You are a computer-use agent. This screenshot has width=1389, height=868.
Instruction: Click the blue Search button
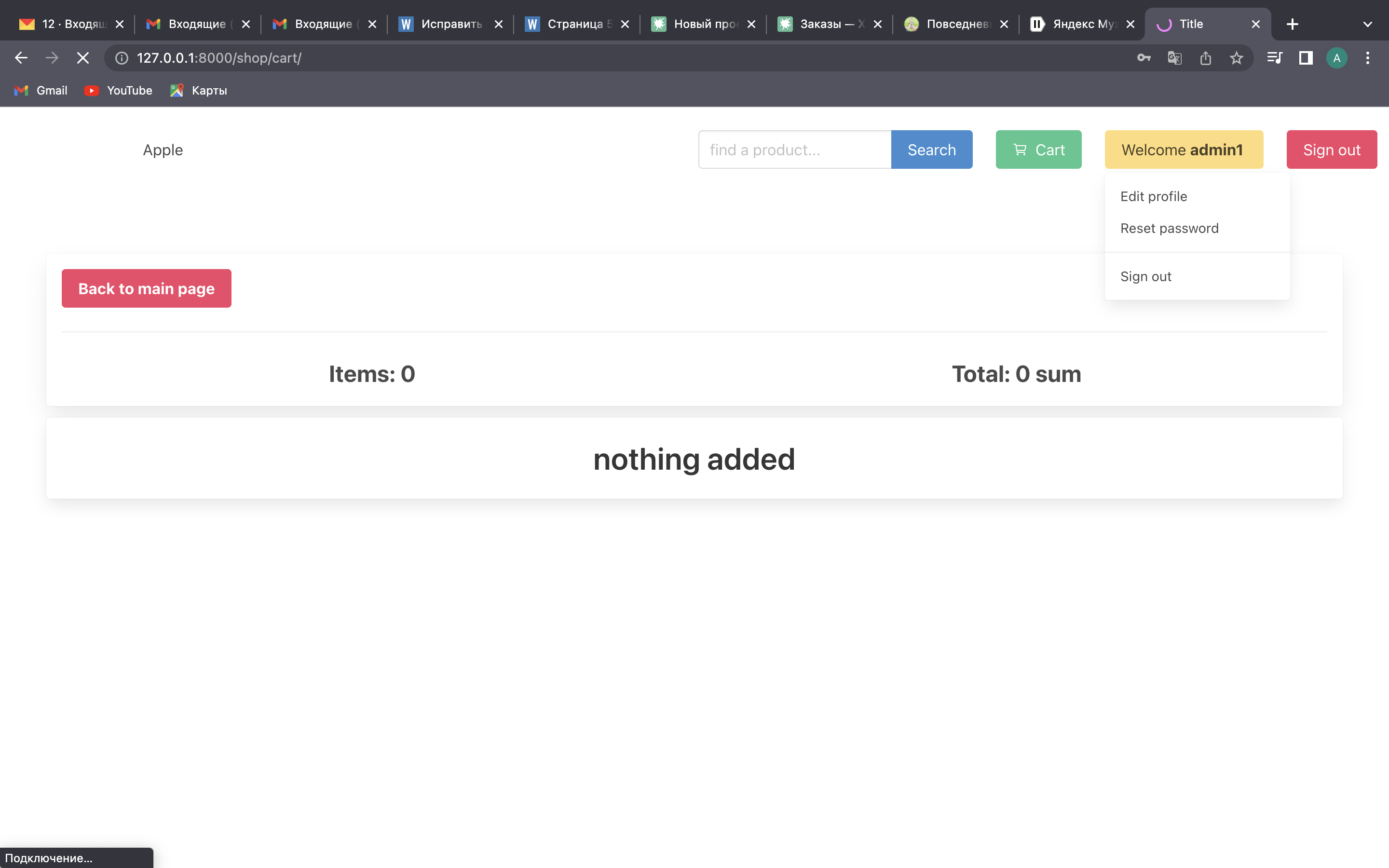tap(932, 150)
